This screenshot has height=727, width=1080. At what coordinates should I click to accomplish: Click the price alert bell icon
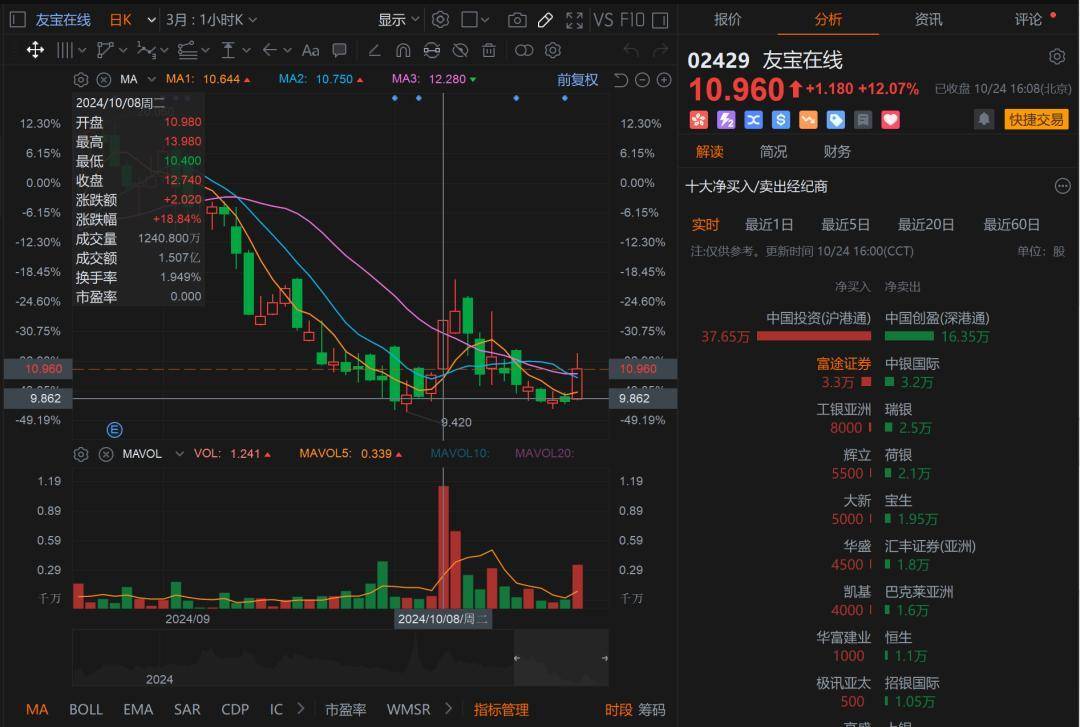984,120
